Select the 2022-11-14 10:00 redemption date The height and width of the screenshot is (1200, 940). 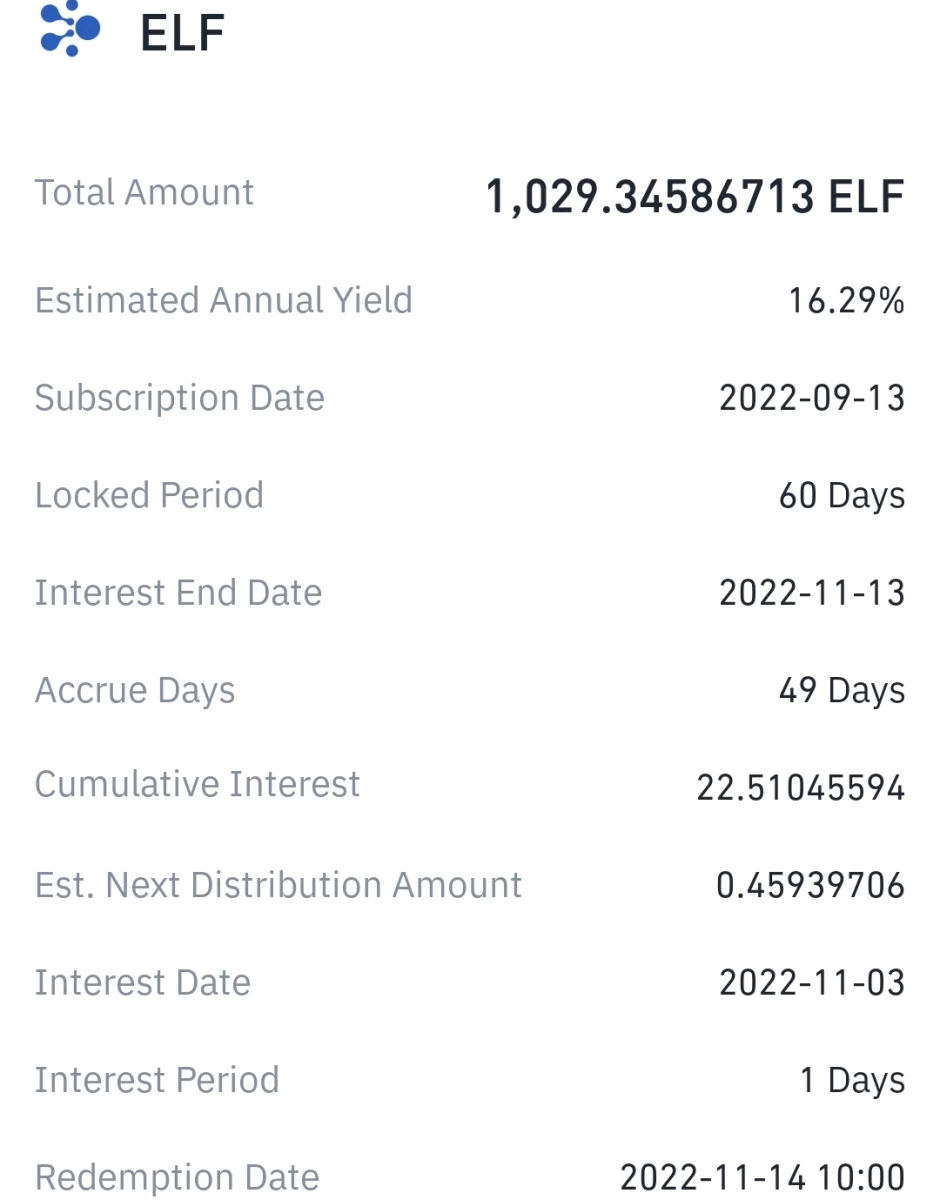(x=763, y=1177)
